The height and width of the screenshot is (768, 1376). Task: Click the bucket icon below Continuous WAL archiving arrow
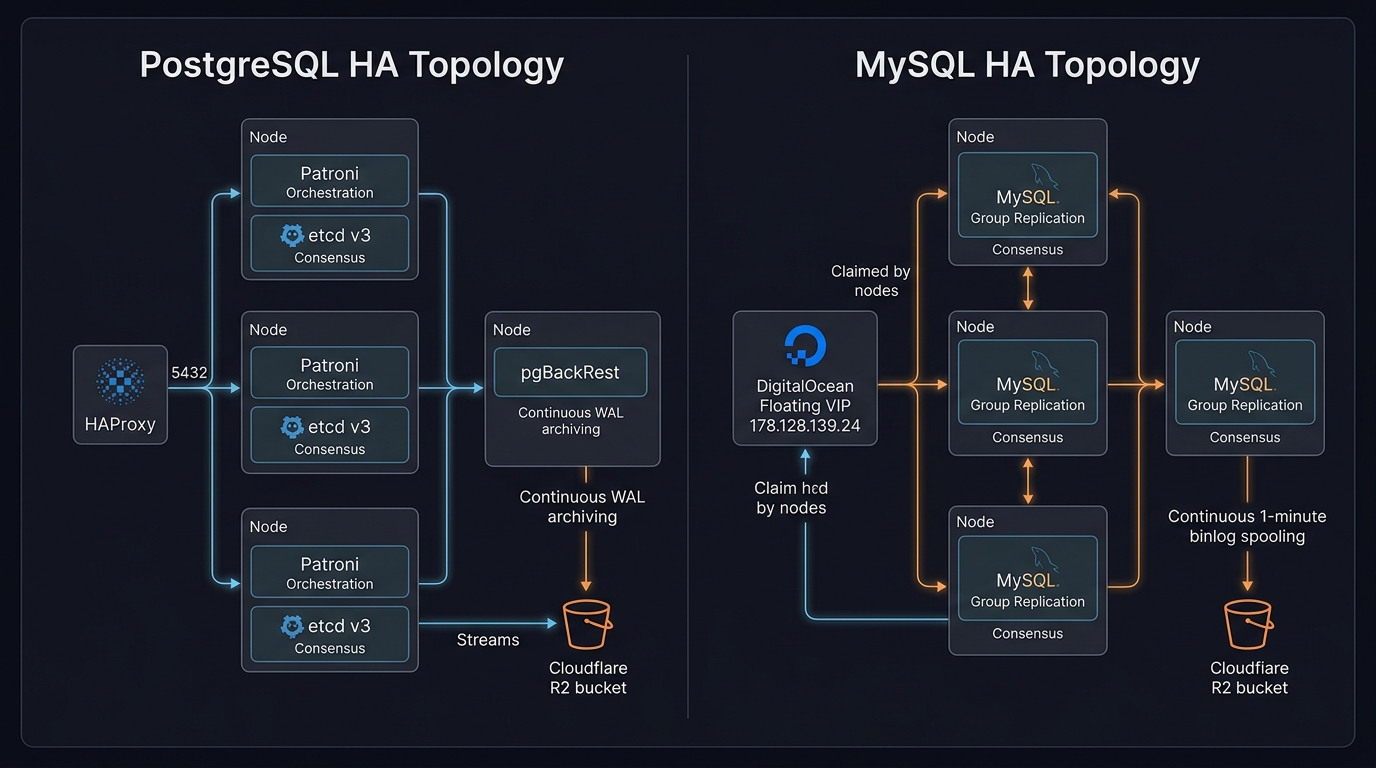click(587, 625)
